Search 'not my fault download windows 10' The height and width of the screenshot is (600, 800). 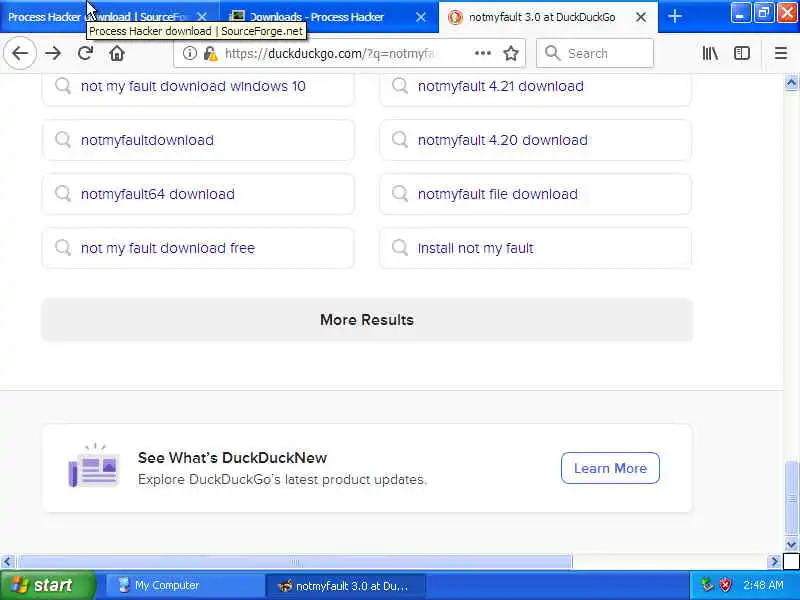(x=198, y=86)
